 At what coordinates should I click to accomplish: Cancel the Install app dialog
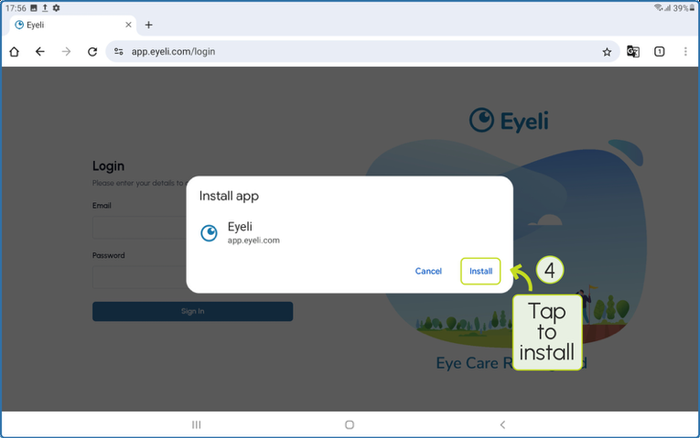coord(428,271)
